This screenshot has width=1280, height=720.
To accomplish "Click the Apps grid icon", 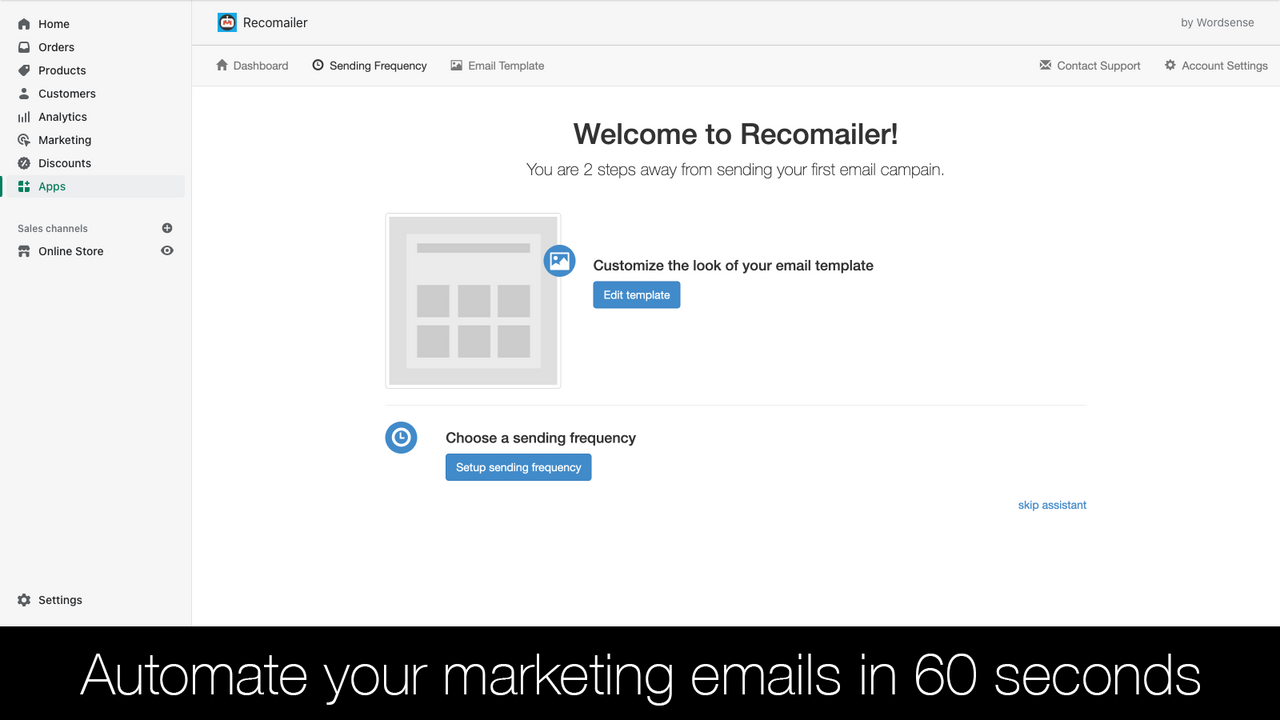I will coord(24,186).
